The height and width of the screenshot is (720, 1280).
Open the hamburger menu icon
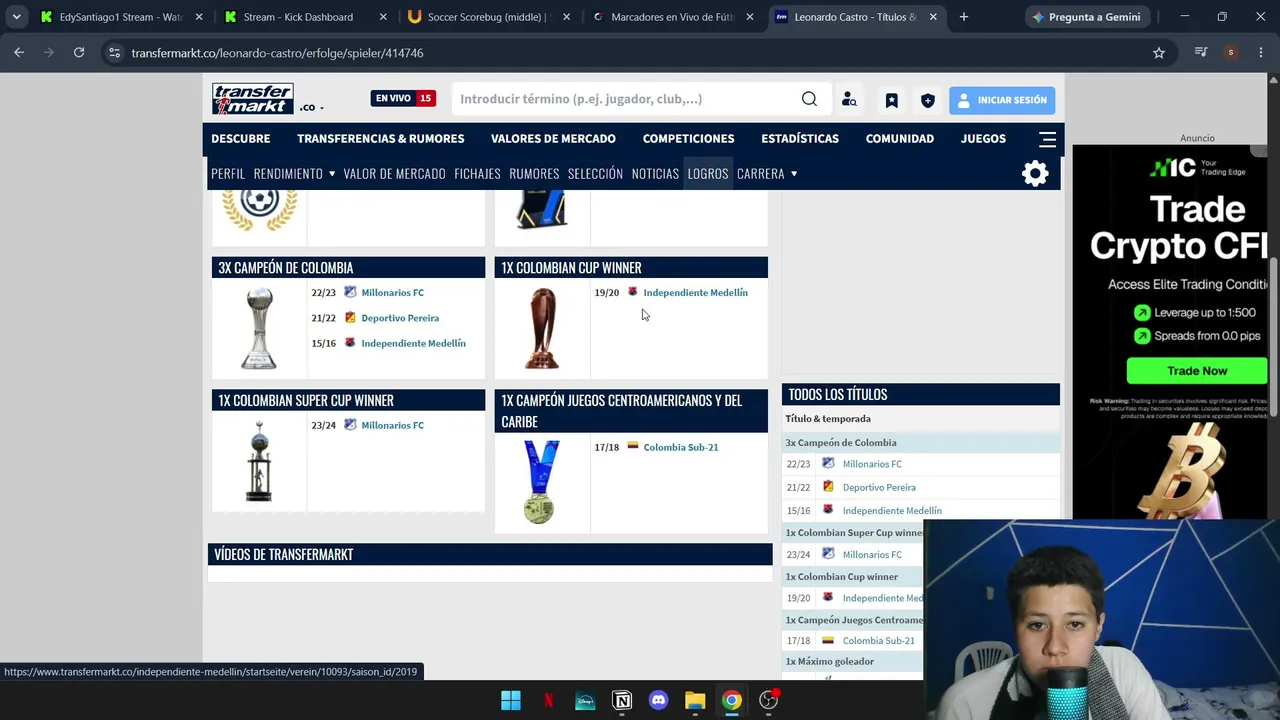click(1047, 139)
